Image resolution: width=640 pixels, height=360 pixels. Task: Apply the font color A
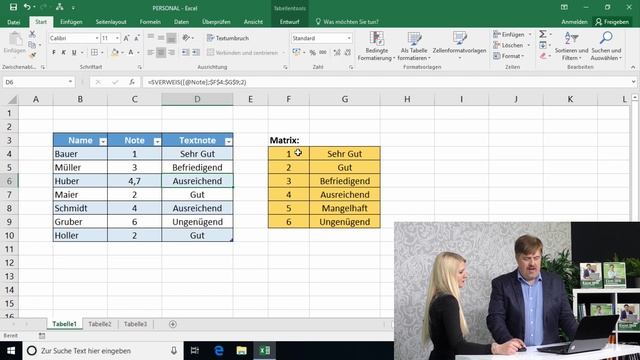click(x=131, y=52)
